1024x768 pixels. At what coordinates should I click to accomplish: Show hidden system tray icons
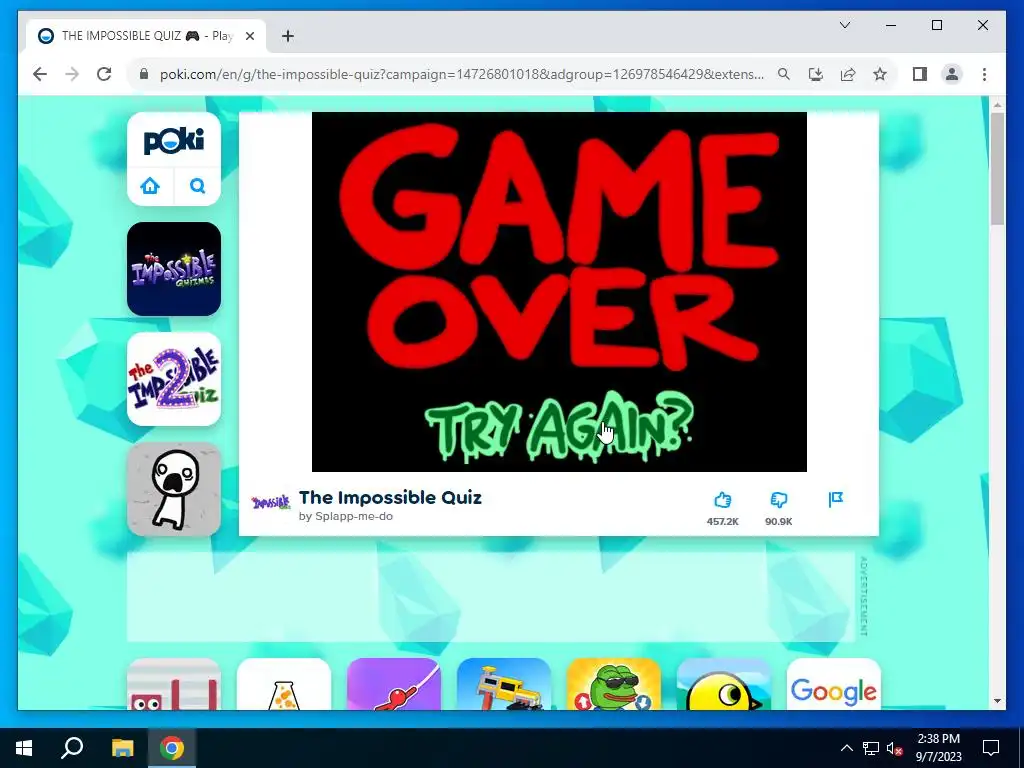[846, 748]
